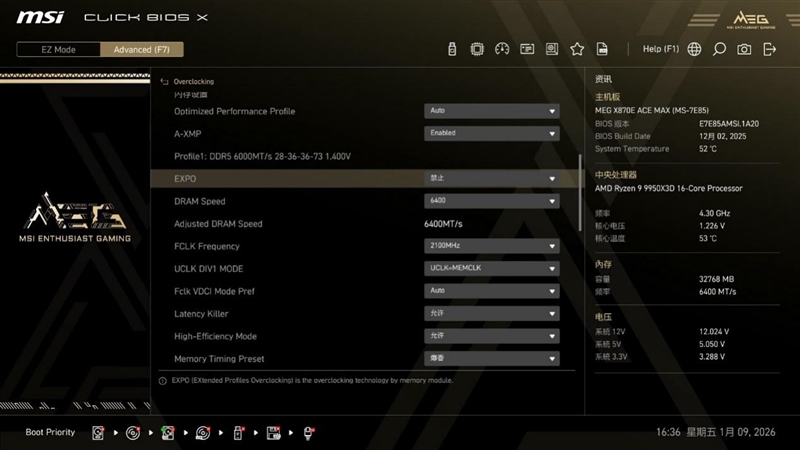Open Help (F1)
The width and height of the screenshot is (800, 450).
click(661, 49)
